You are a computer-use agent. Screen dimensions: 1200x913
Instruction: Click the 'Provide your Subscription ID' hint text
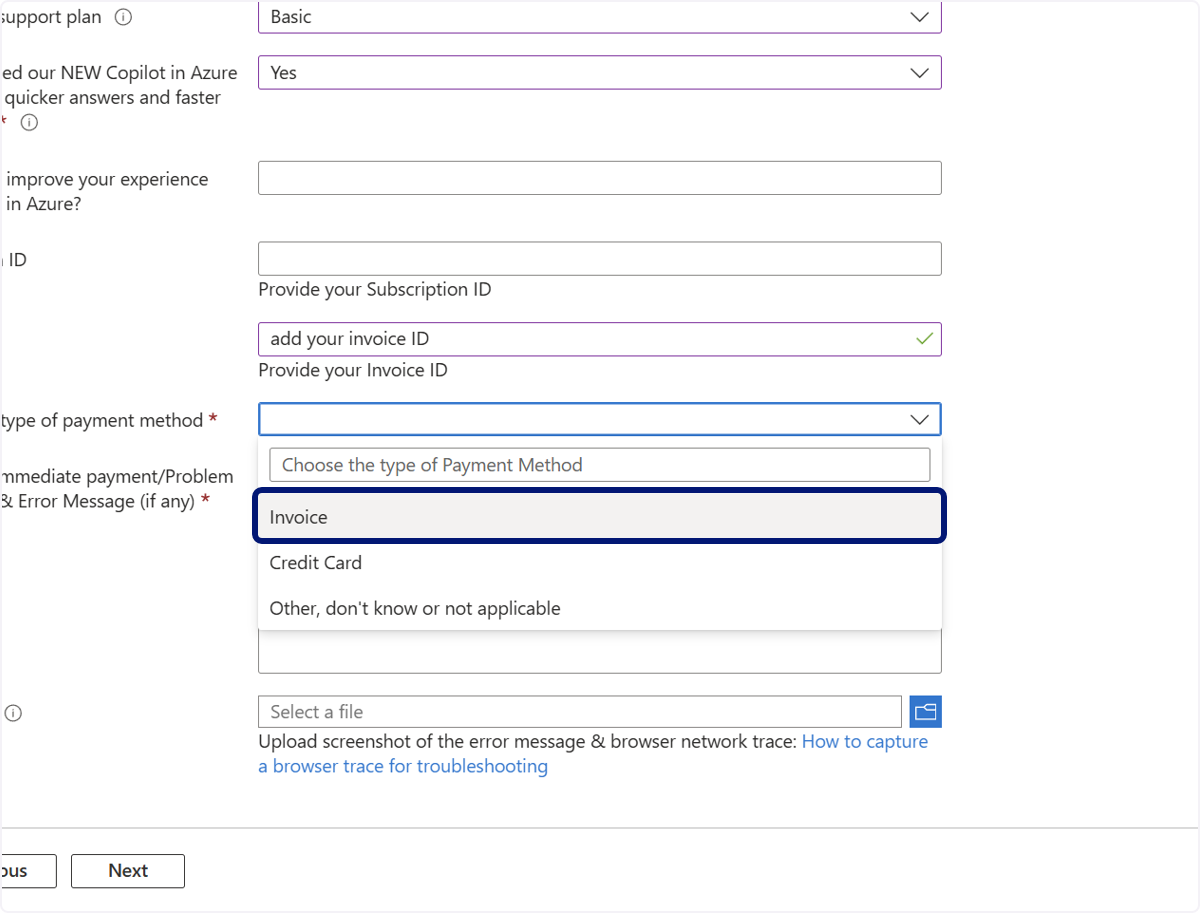click(375, 290)
